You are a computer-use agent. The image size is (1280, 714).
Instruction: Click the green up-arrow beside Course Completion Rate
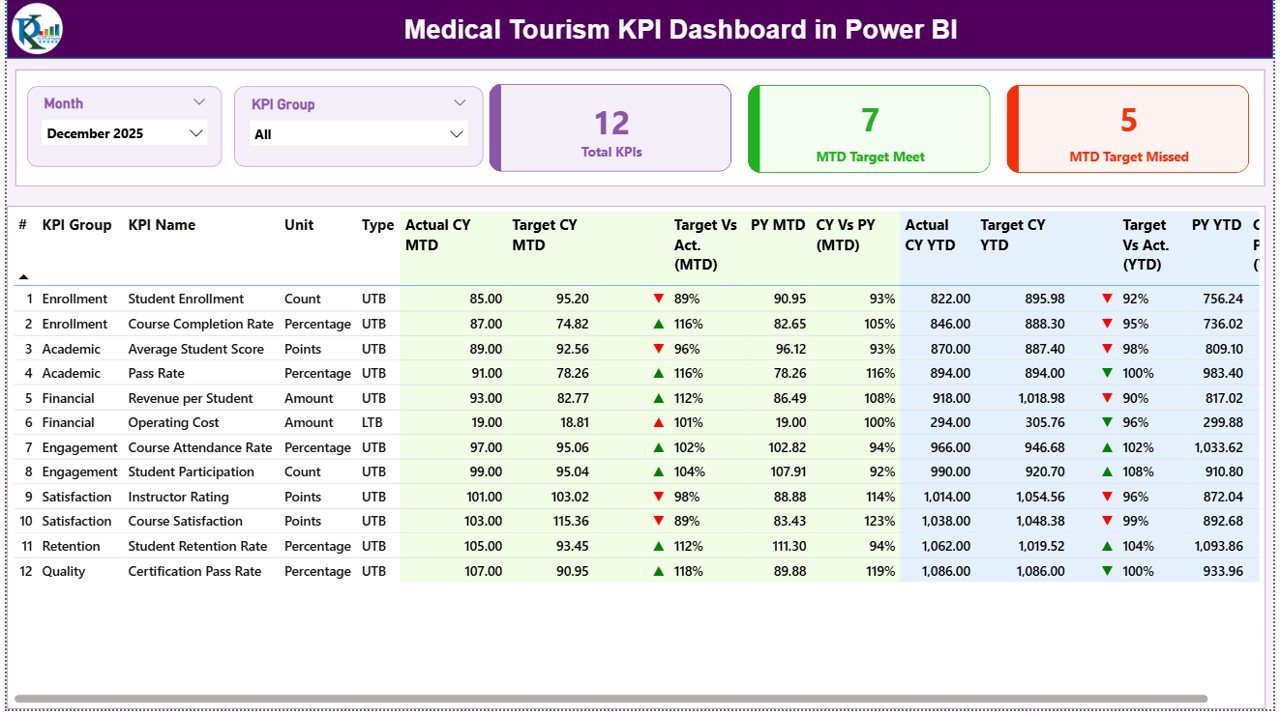coord(659,323)
